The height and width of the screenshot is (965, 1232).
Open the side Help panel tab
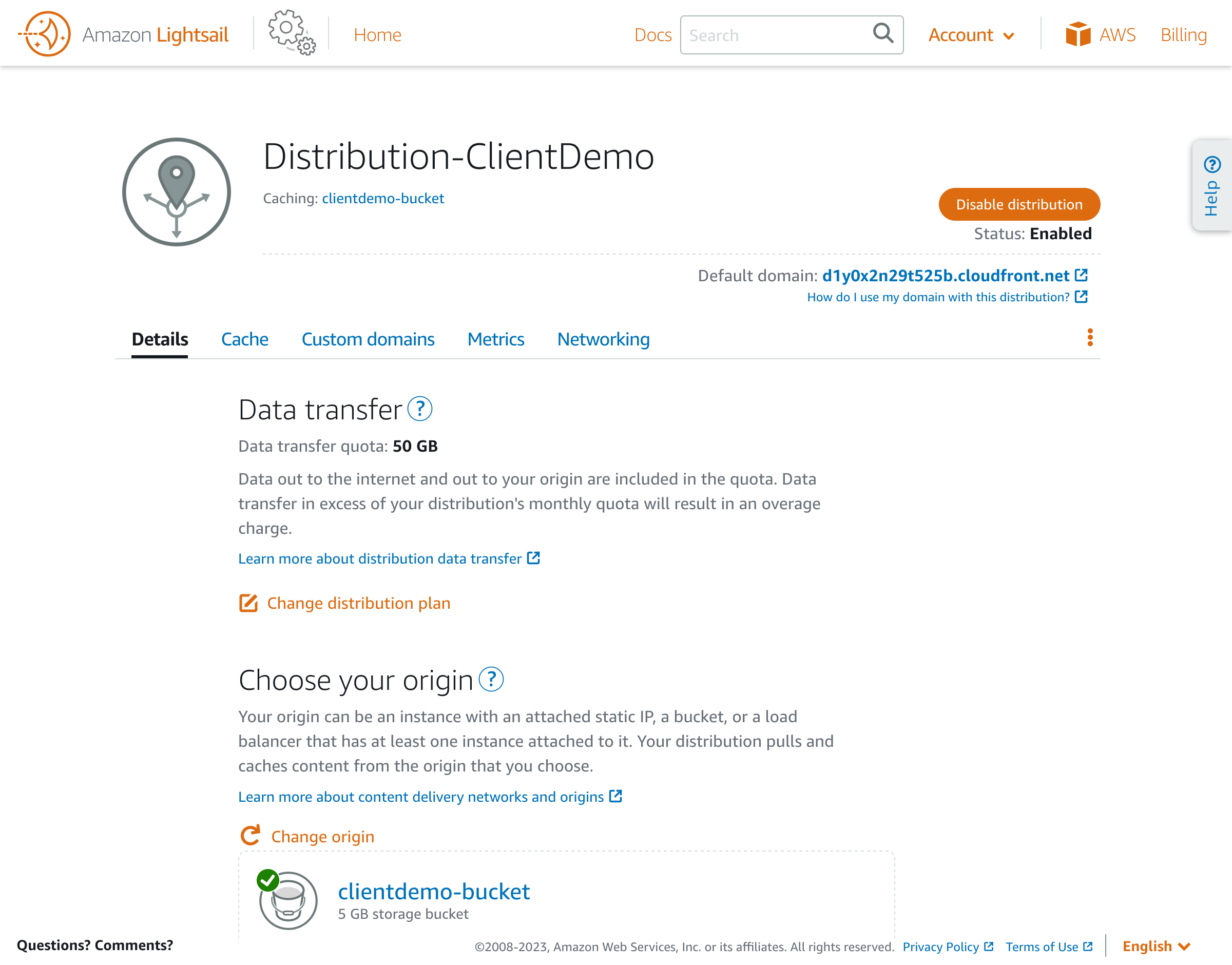1211,185
